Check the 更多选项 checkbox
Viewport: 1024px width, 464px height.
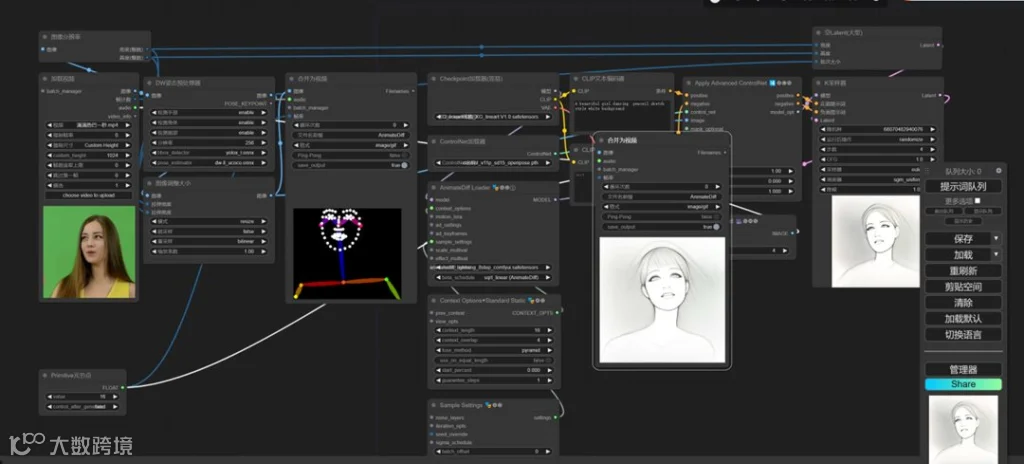tap(977, 201)
